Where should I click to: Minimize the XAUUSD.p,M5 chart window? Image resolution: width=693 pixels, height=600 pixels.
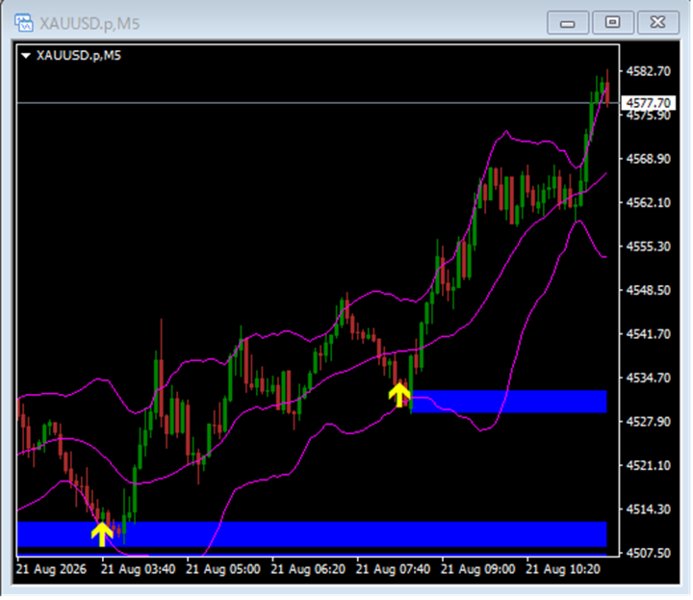pyautogui.click(x=568, y=23)
